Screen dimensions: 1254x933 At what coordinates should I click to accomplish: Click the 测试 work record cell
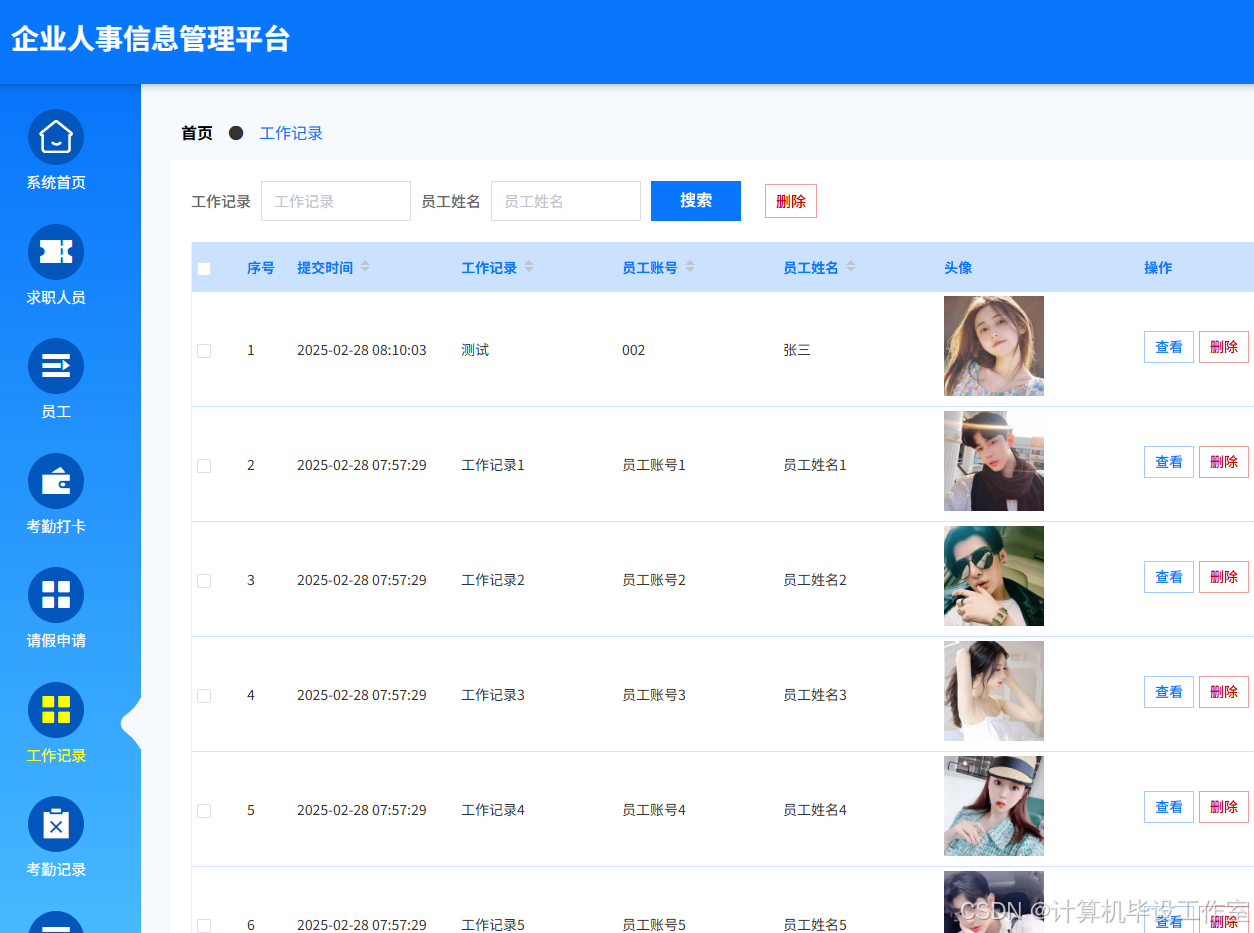click(x=475, y=350)
